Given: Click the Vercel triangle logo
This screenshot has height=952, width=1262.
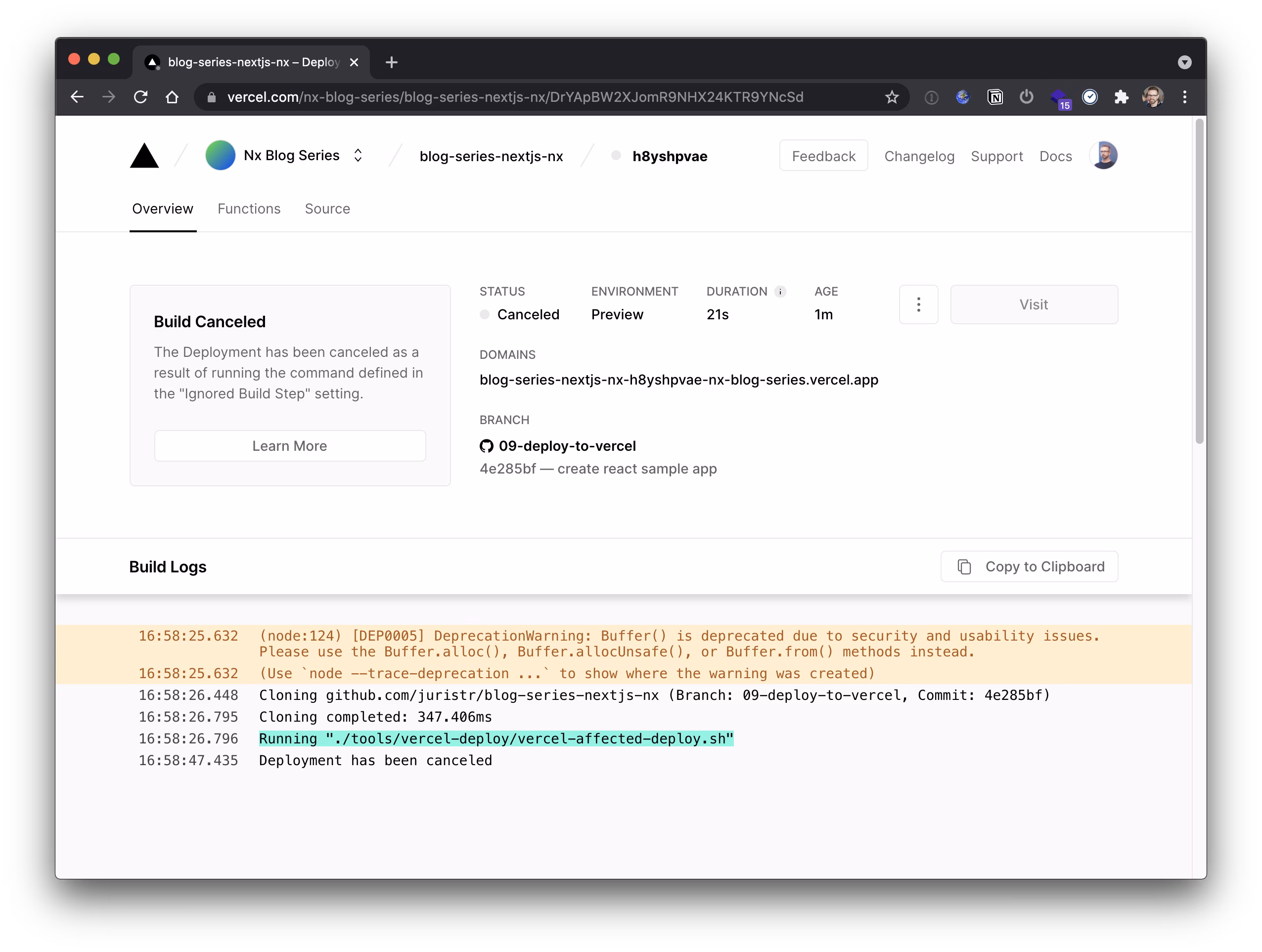Looking at the screenshot, I should (144, 156).
